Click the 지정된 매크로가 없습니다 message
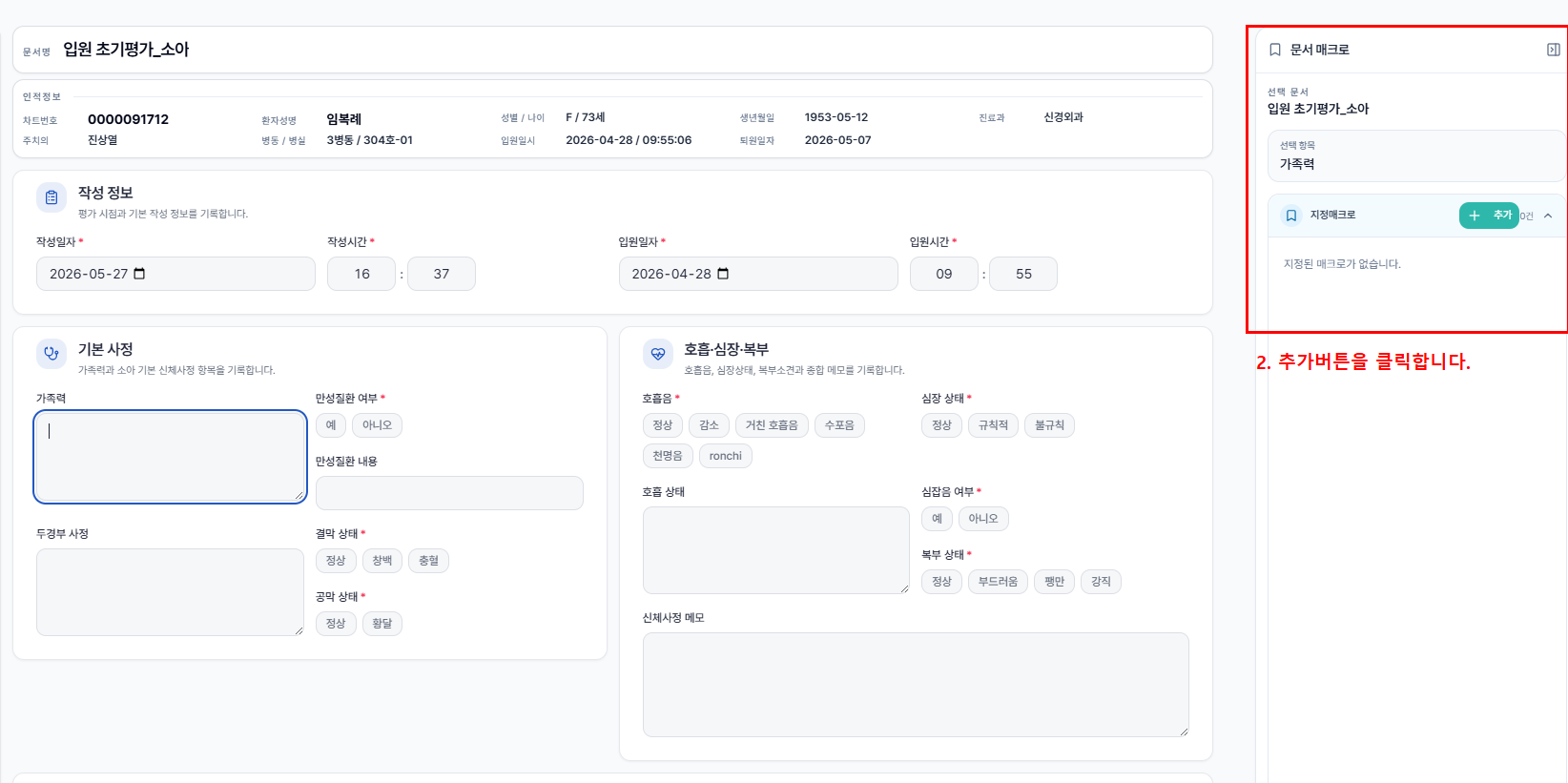Image resolution: width=1568 pixels, height=783 pixels. coord(1342,264)
